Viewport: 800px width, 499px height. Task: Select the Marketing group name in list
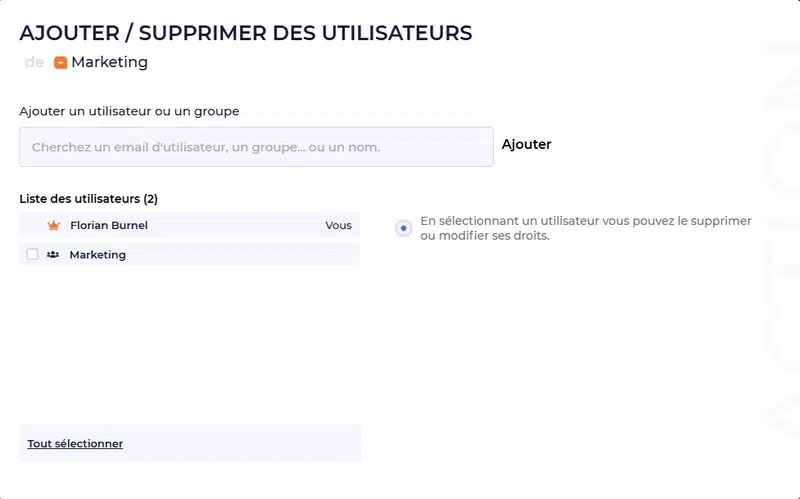tap(97, 255)
